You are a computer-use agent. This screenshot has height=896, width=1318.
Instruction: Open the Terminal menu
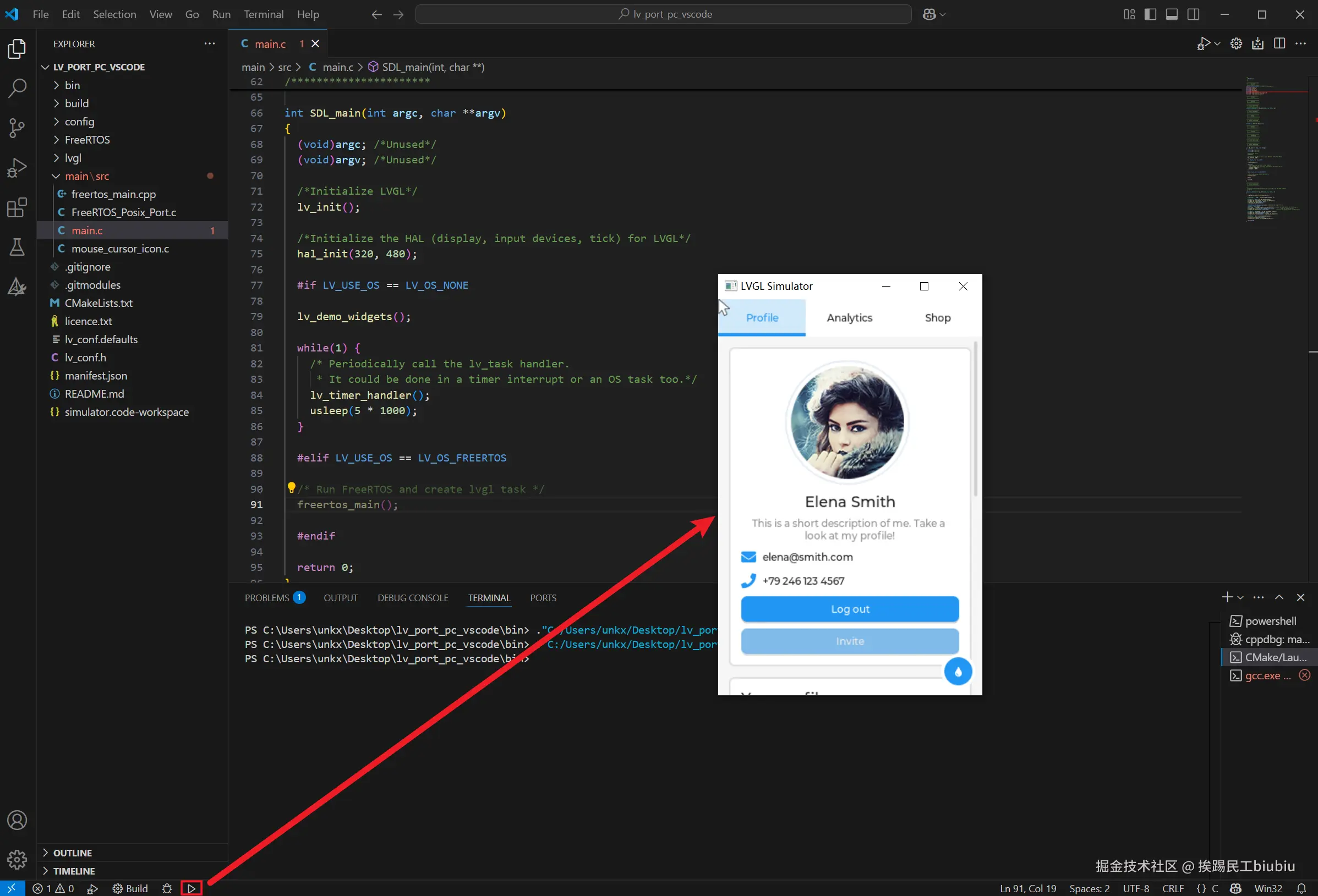[x=263, y=14]
